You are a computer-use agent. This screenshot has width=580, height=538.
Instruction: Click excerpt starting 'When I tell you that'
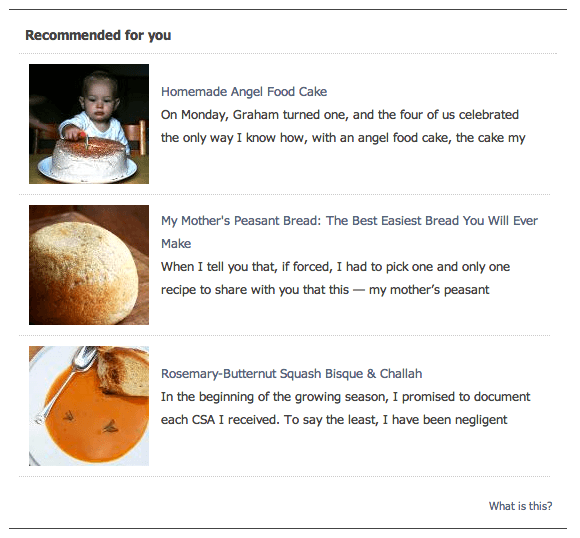pyautogui.click(x=335, y=278)
